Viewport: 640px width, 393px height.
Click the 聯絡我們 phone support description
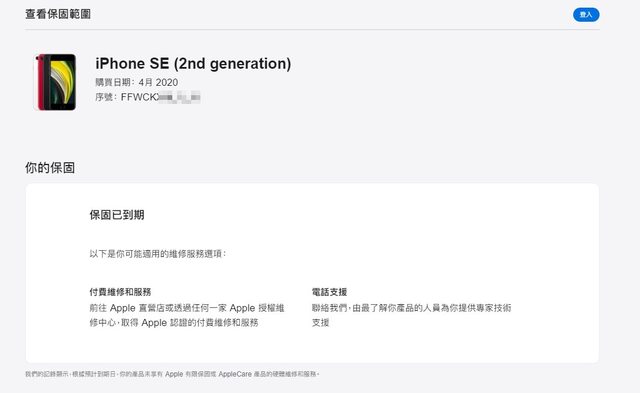411,315
